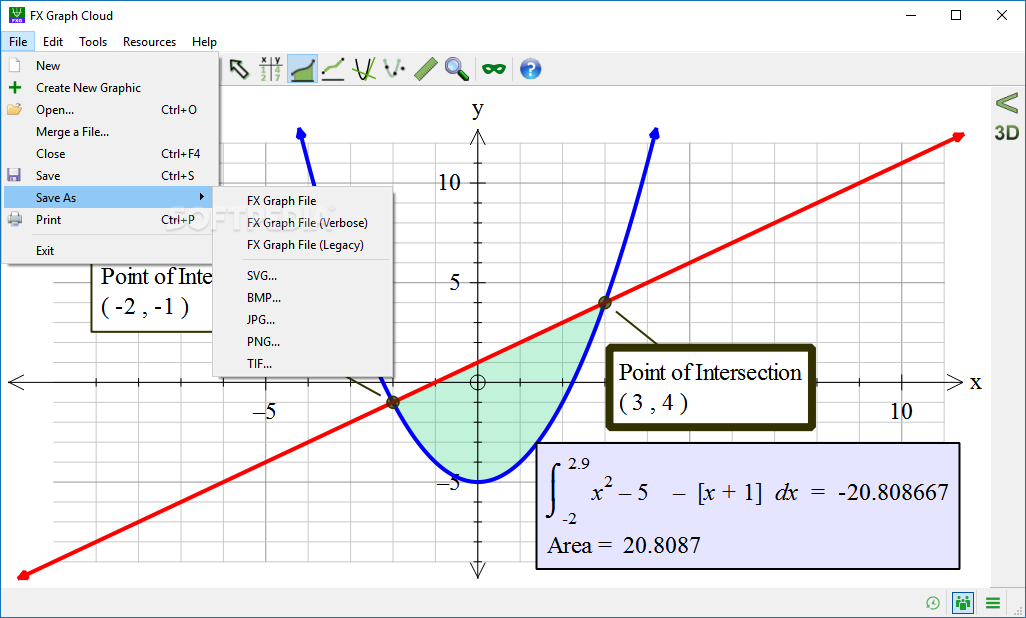Open the green hamburger menu icon

[x=993, y=603]
